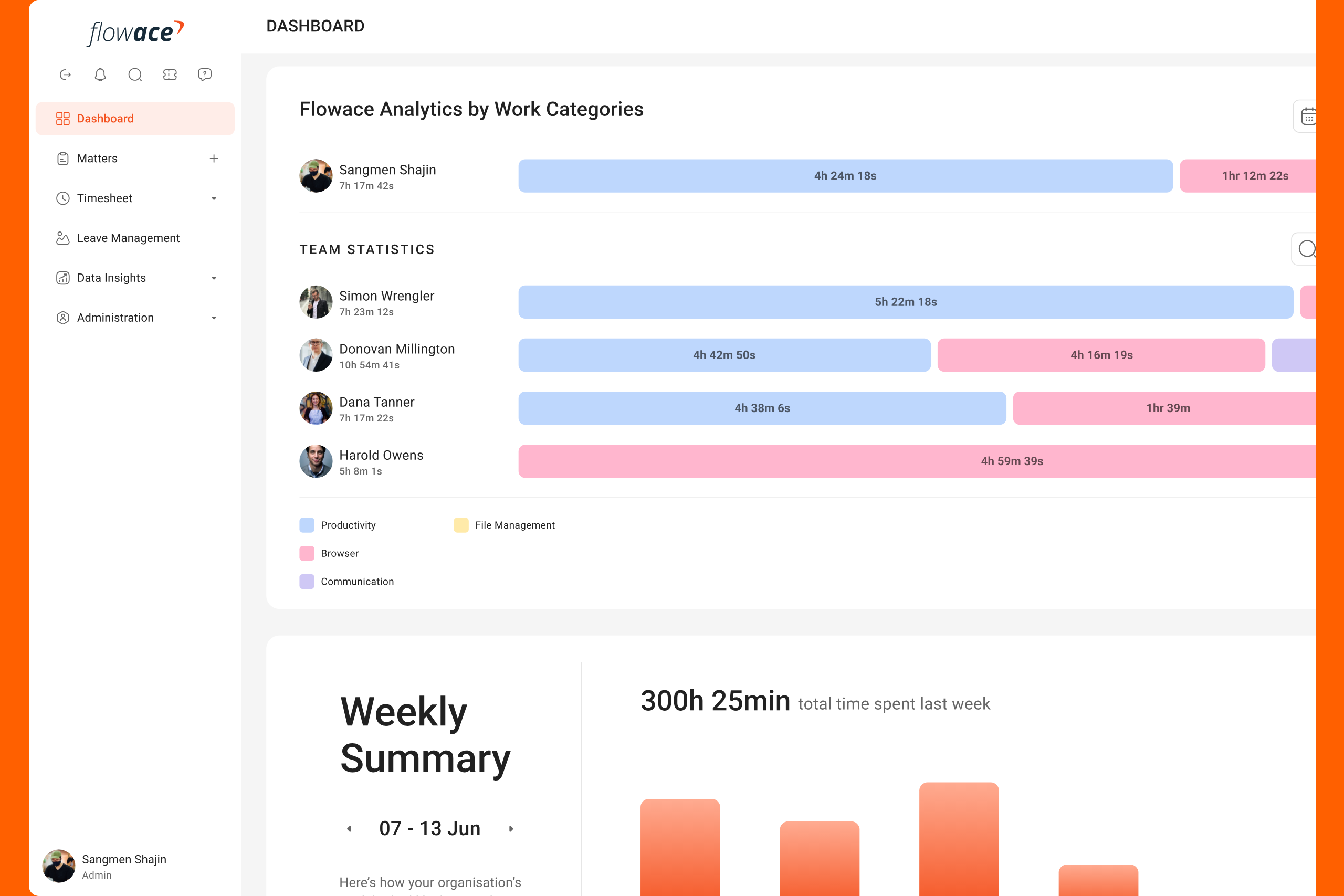Click the sidebar search icon
This screenshot has height=896, width=1344.
(x=135, y=75)
